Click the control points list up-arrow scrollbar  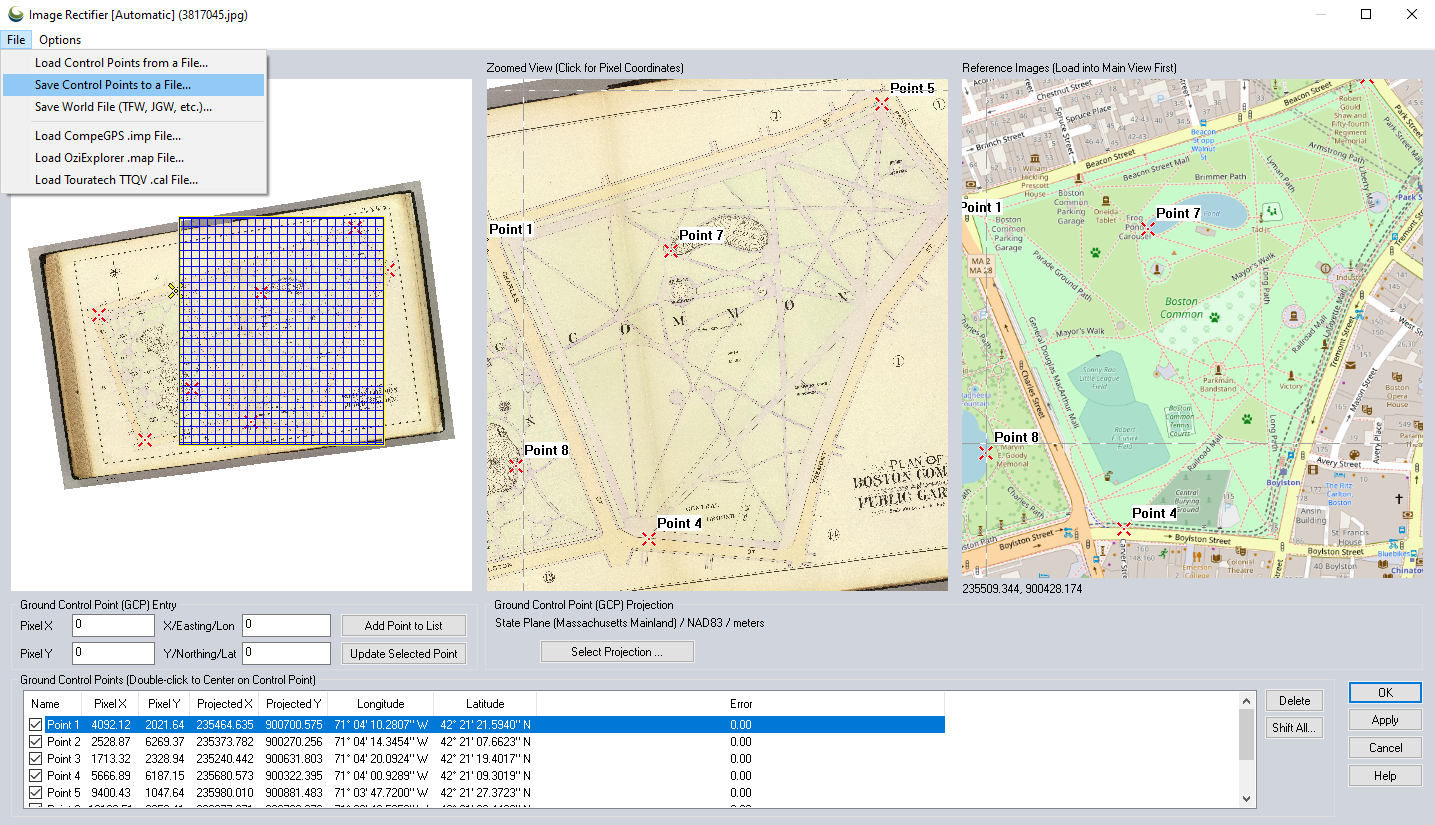(1246, 700)
